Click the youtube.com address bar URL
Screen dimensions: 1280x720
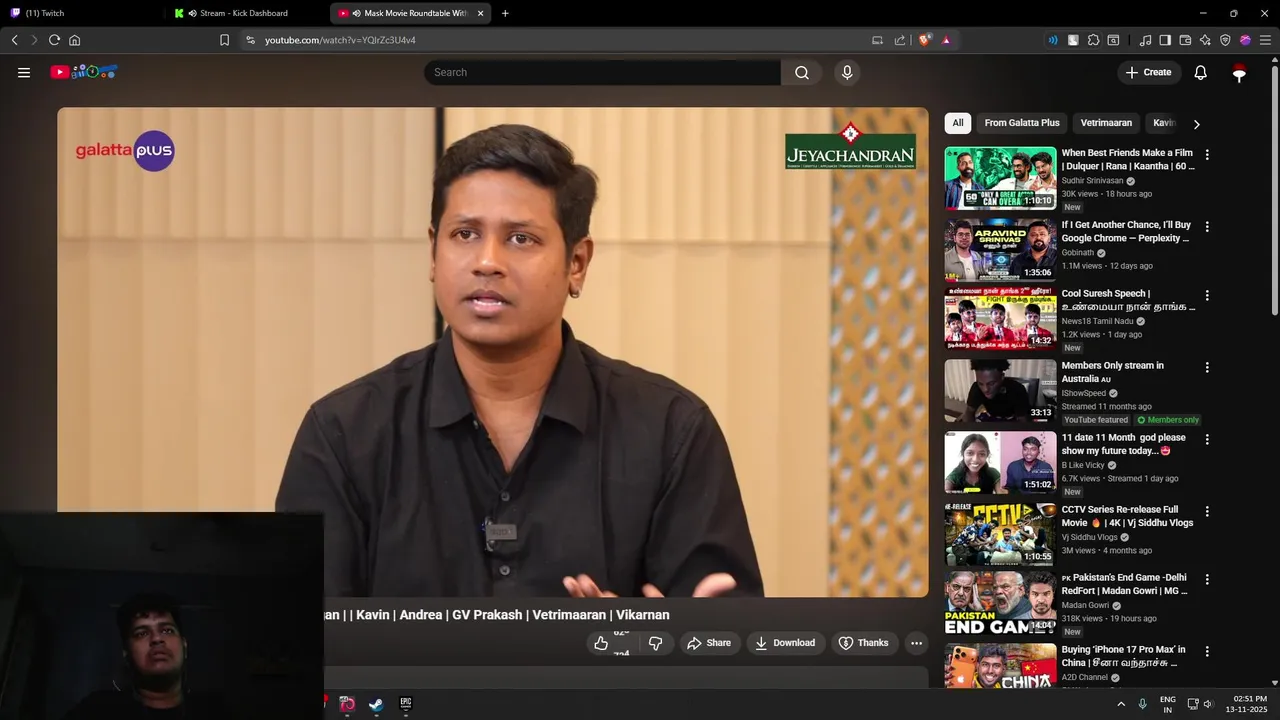click(x=340, y=40)
